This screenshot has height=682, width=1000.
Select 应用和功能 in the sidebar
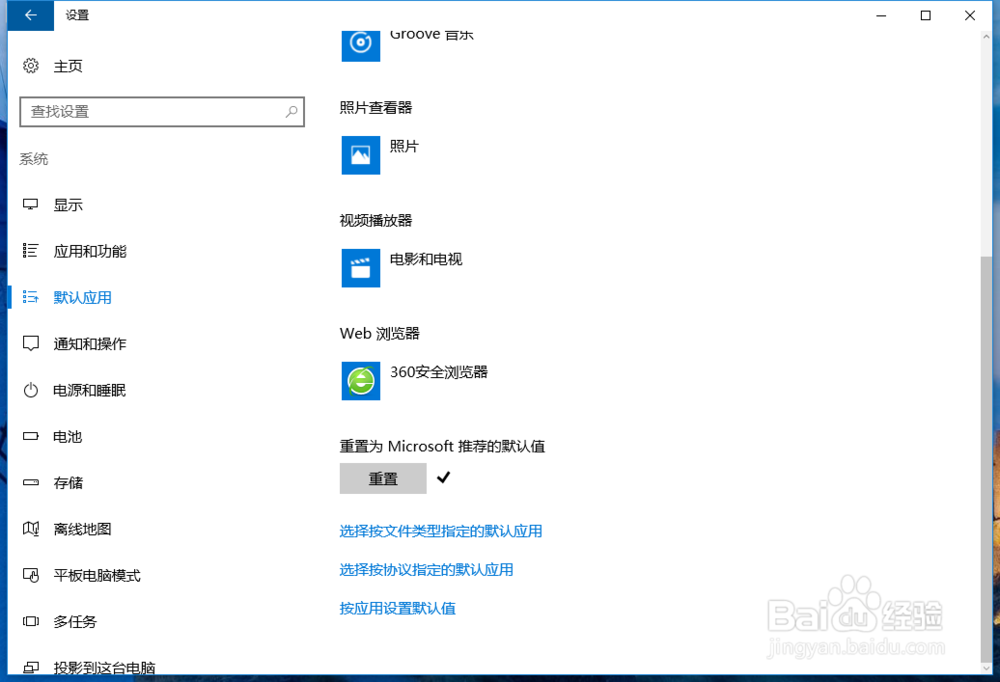(x=90, y=251)
